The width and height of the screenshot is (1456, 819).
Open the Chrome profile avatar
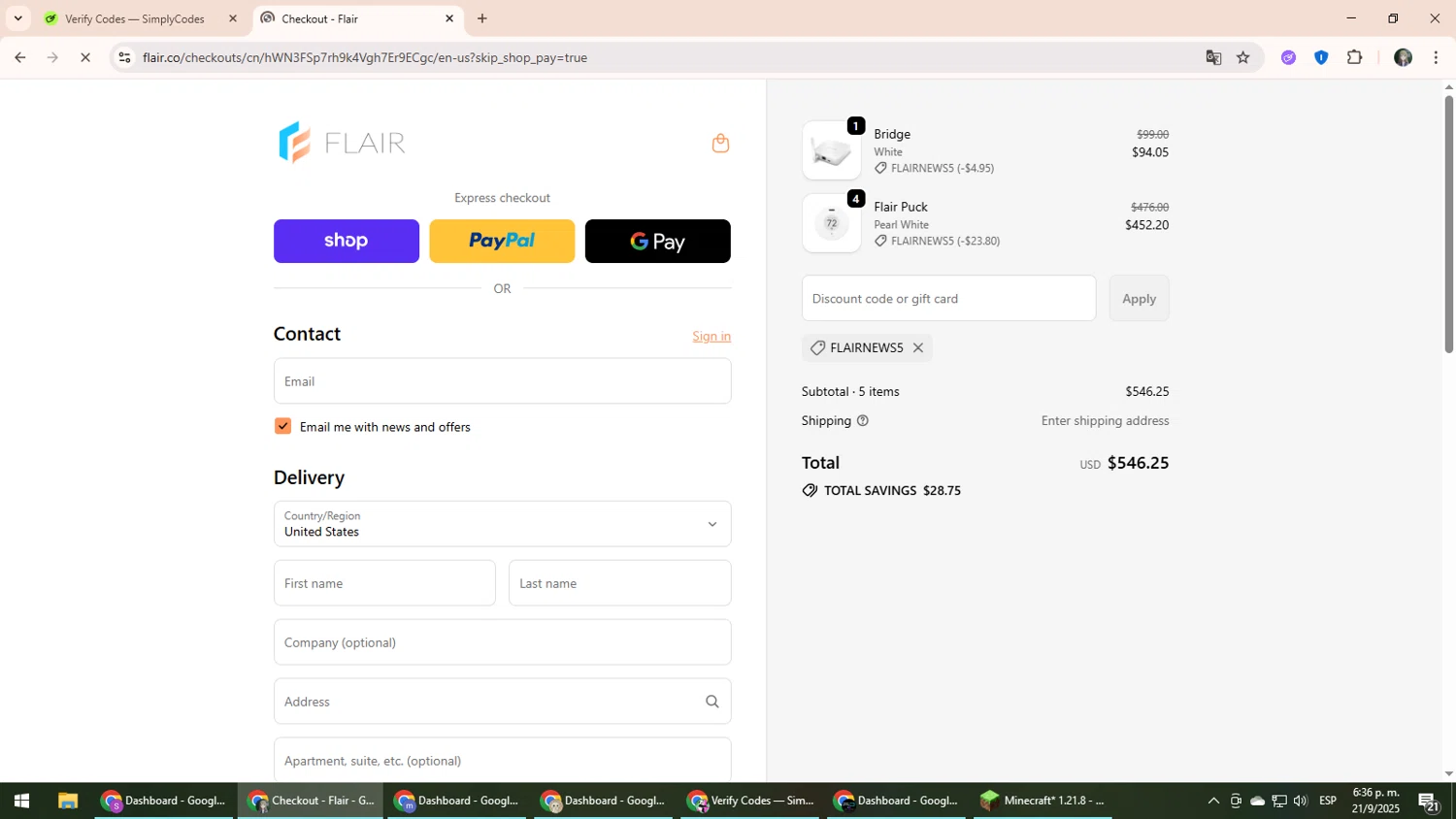[1403, 57]
